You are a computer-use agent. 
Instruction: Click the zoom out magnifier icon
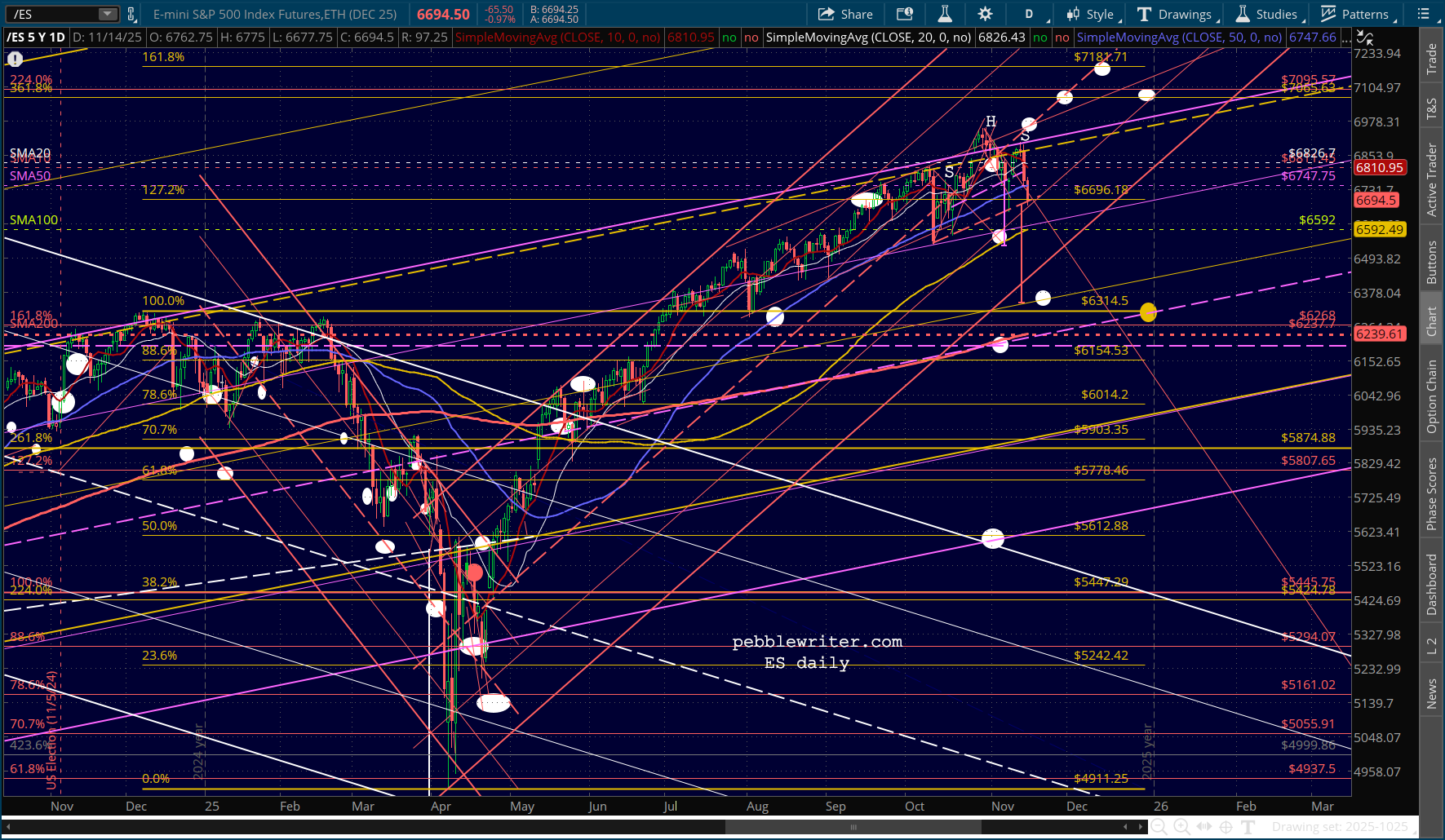pos(1158,827)
